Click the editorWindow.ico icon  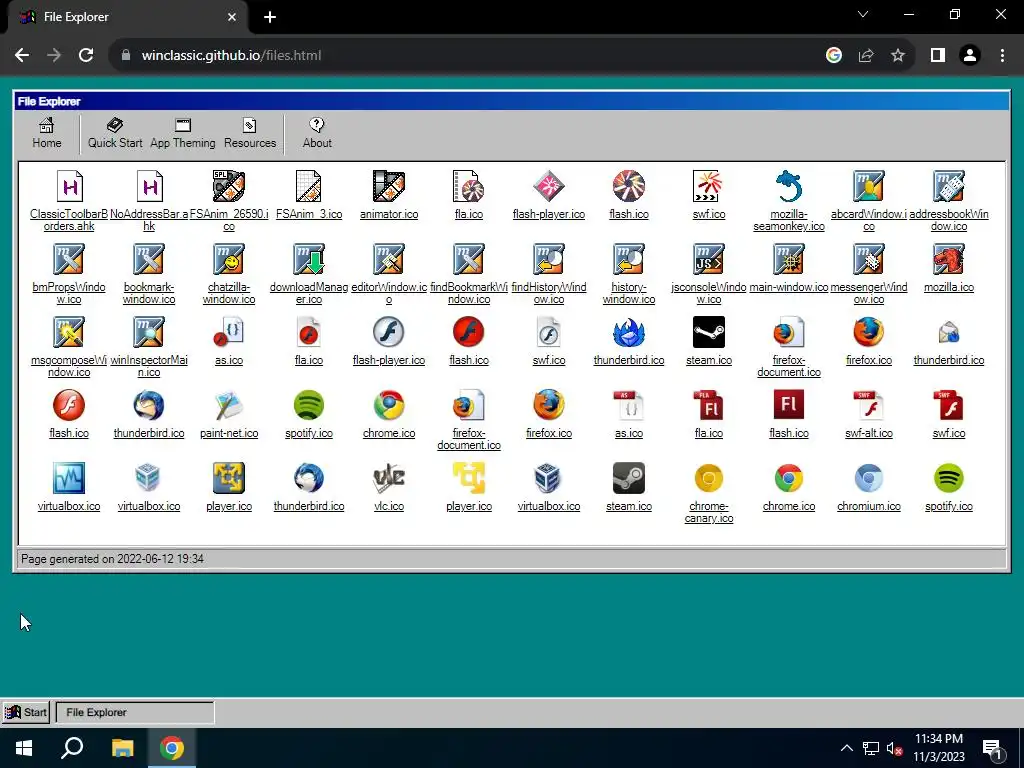point(389,259)
